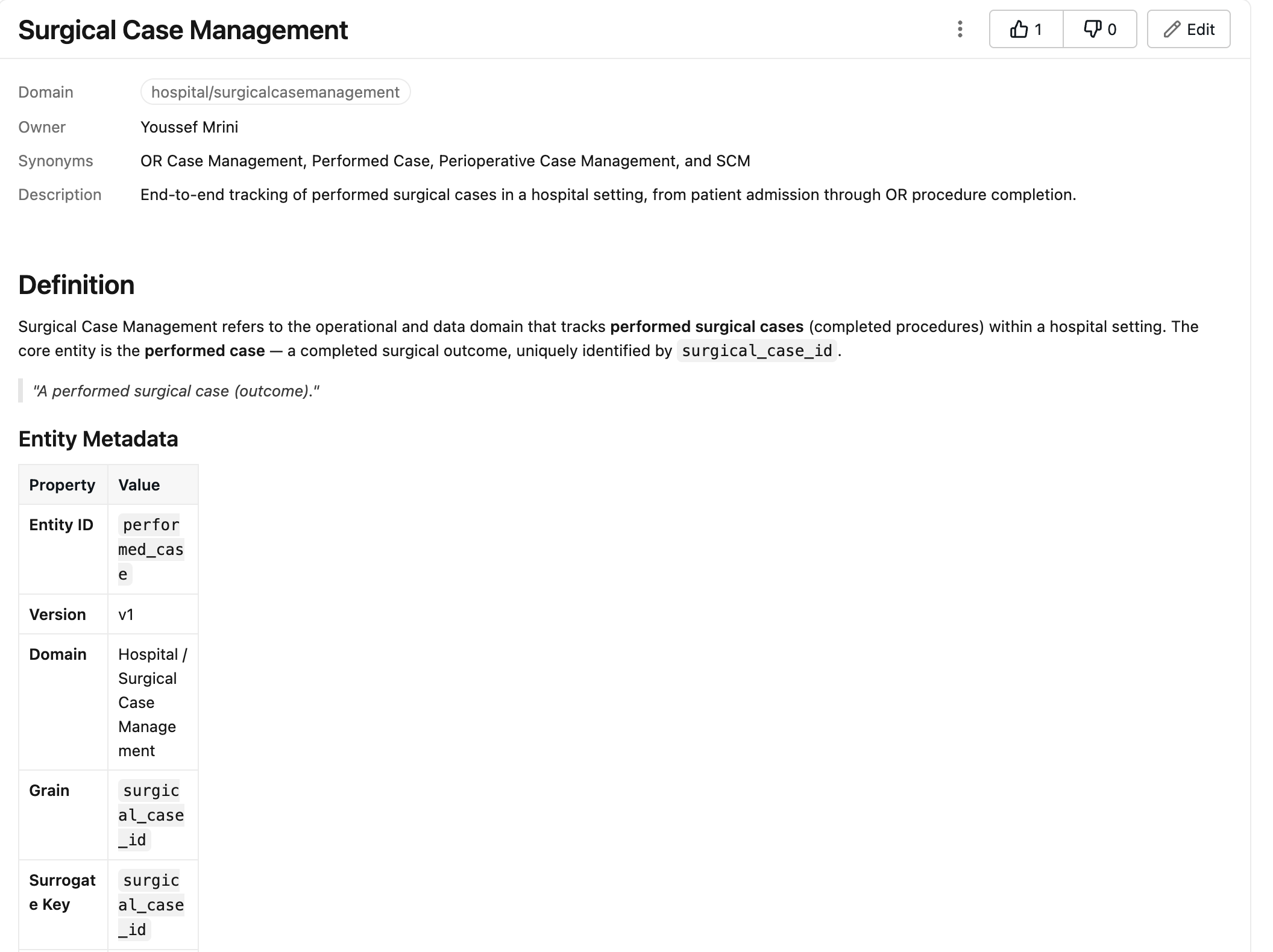
Task: Upvote with the thumbs up button
Action: pos(1026,29)
